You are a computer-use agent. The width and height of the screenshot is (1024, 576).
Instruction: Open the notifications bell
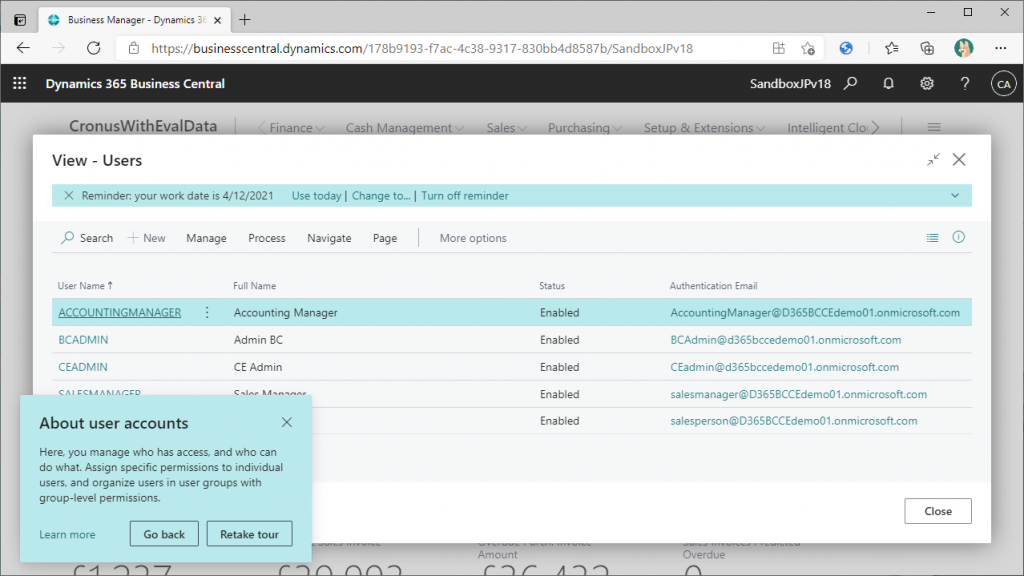(888, 84)
